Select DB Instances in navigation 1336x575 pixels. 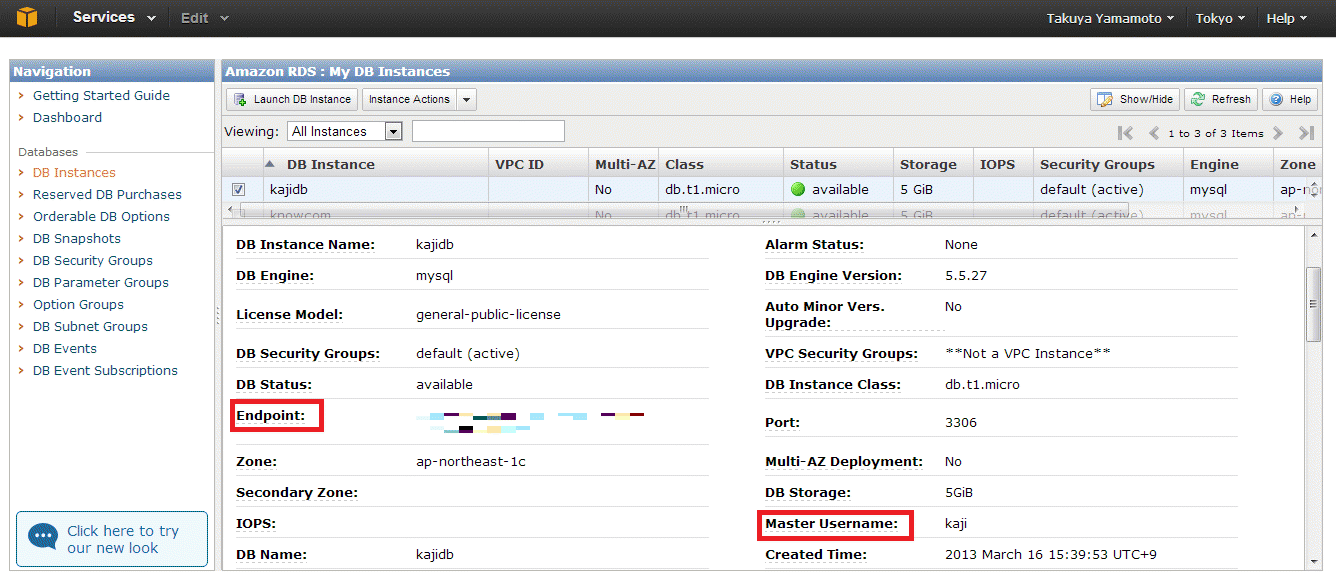coord(74,173)
